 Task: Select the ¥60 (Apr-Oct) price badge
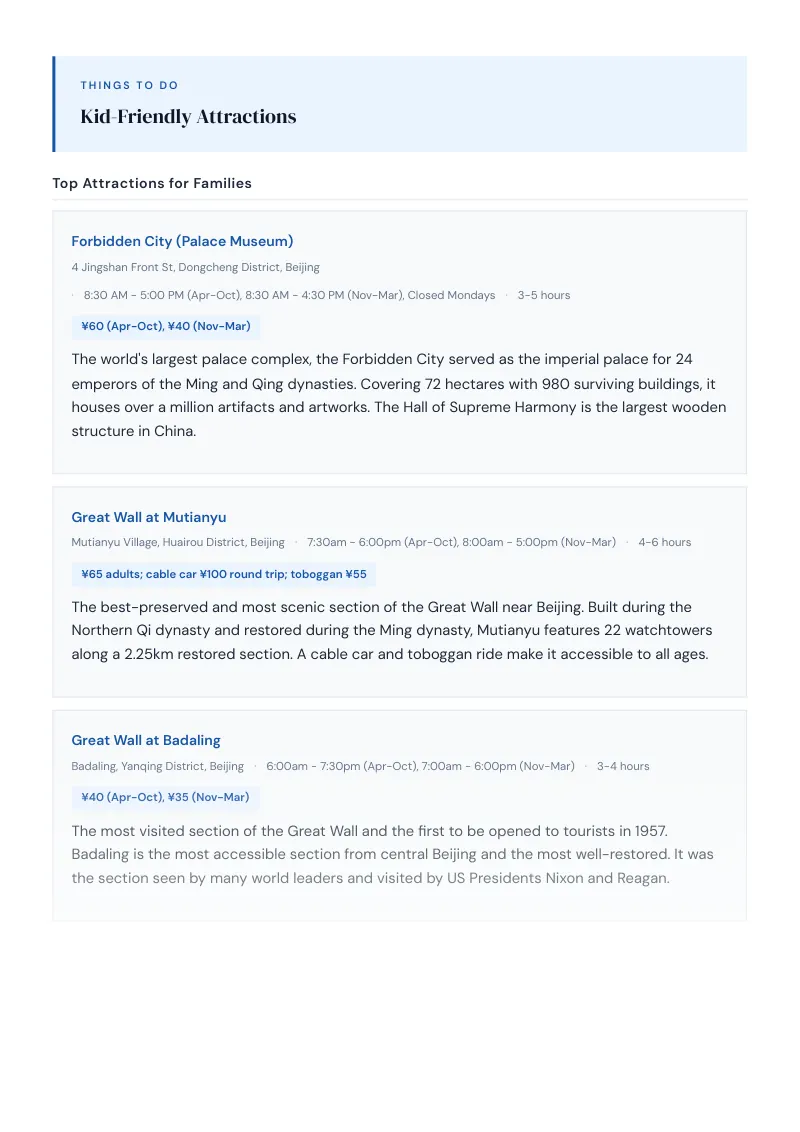click(x=166, y=326)
